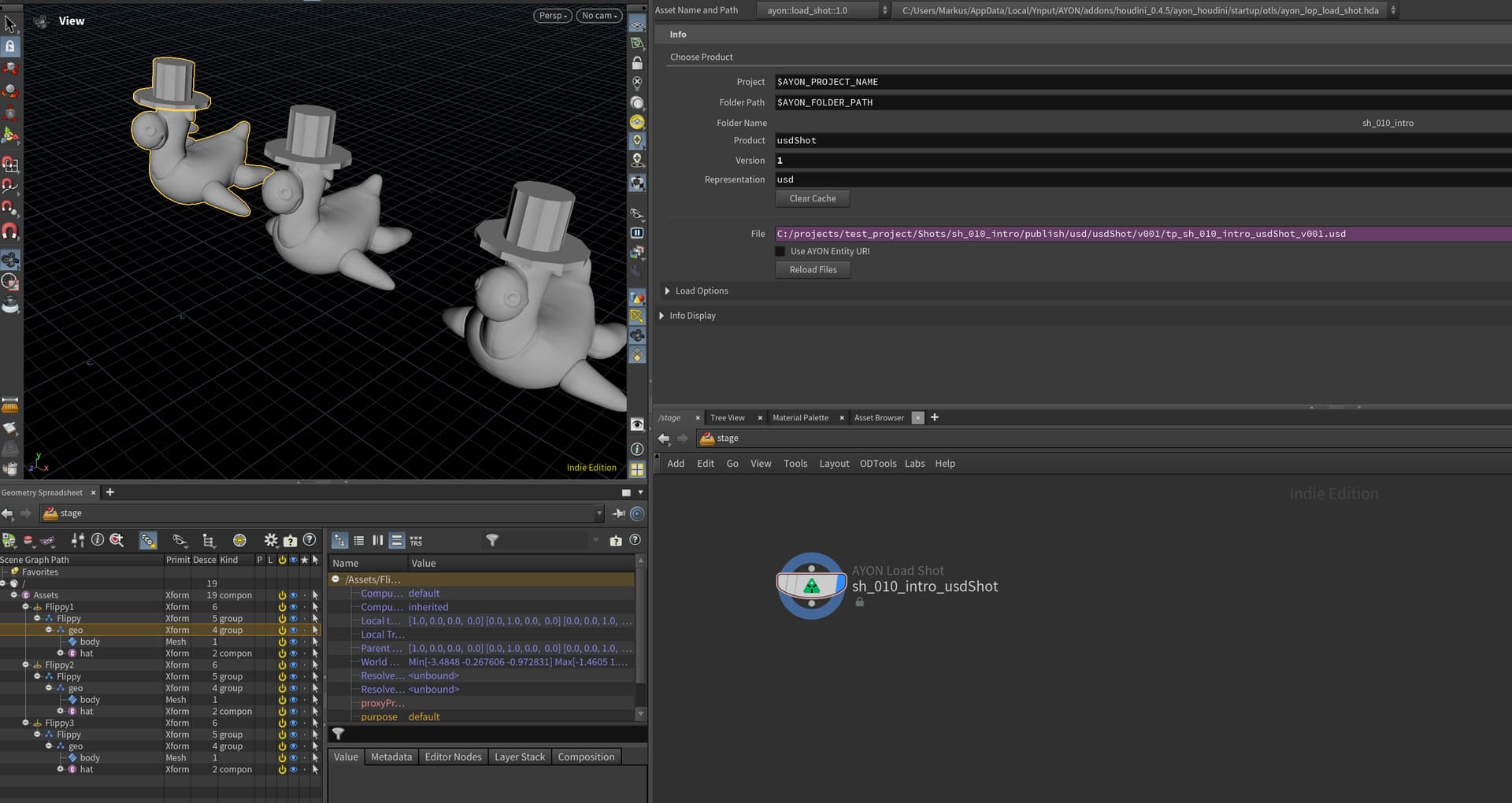This screenshot has width=1512, height=803.
Task: Toggle activation power icon for Assets row
Action: [282, 595]
